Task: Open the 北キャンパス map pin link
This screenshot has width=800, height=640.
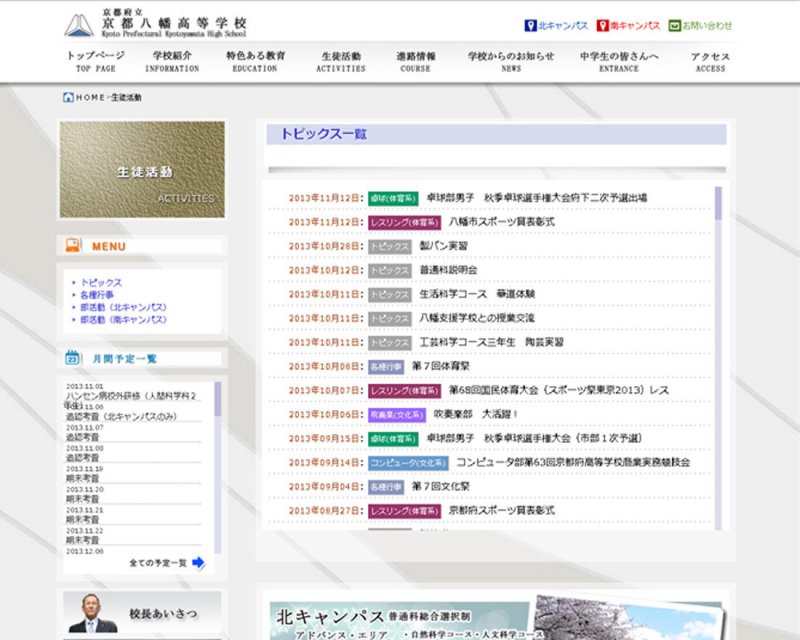Action: point(531,25)
